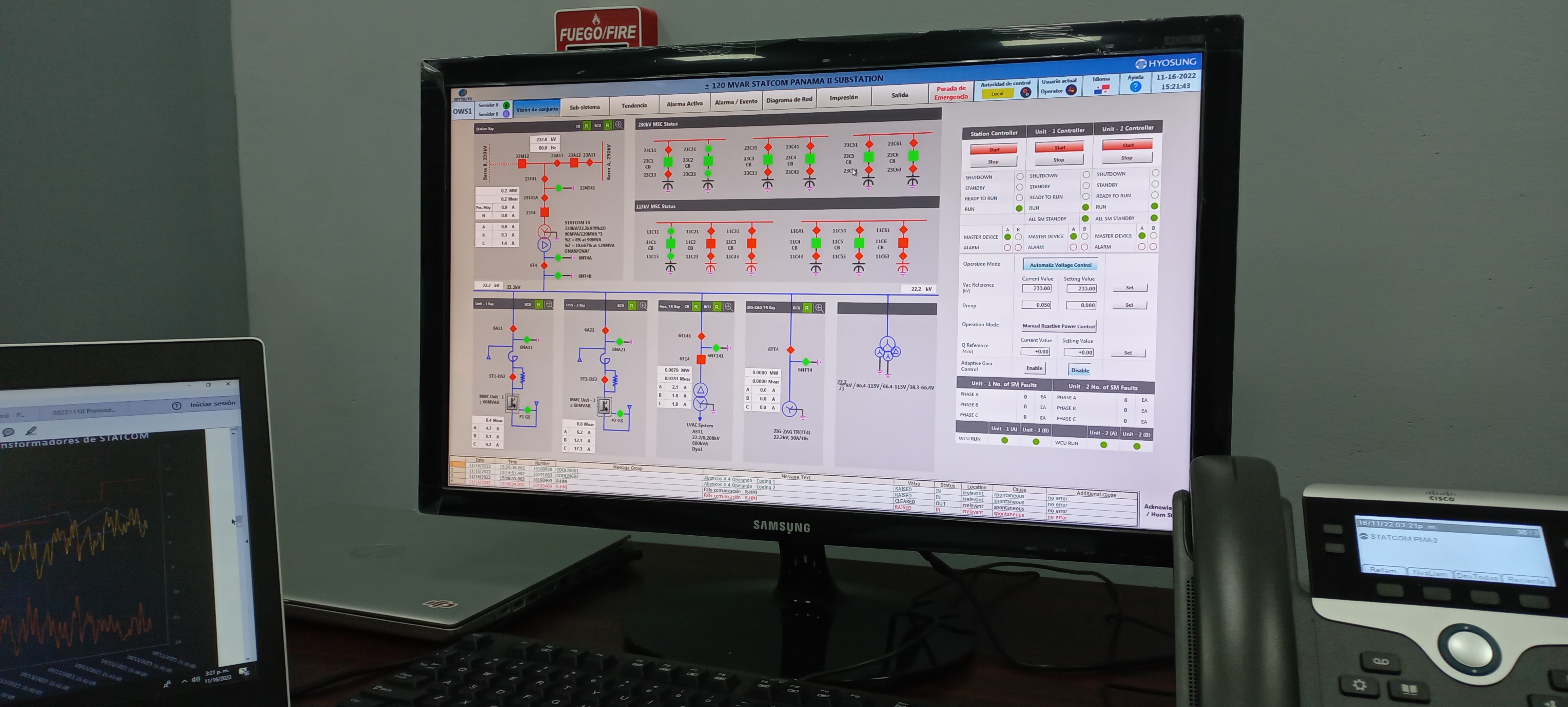Click the Autoridad de control round icon

point(1026,92)
